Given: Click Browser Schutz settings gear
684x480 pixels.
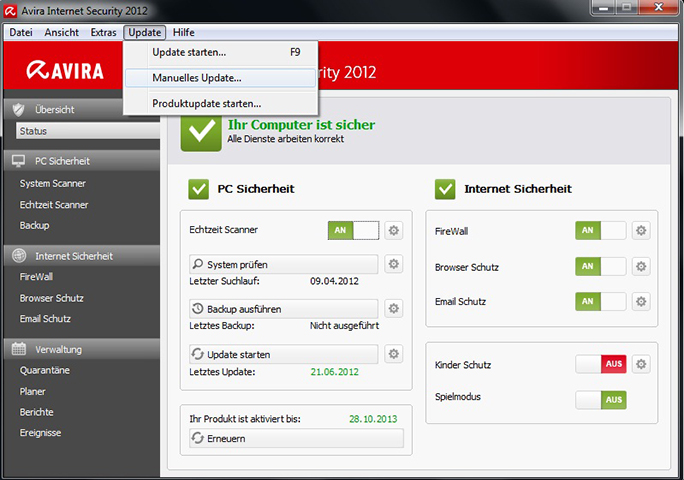Looking at the screenshot, I should tap(641, 267).
